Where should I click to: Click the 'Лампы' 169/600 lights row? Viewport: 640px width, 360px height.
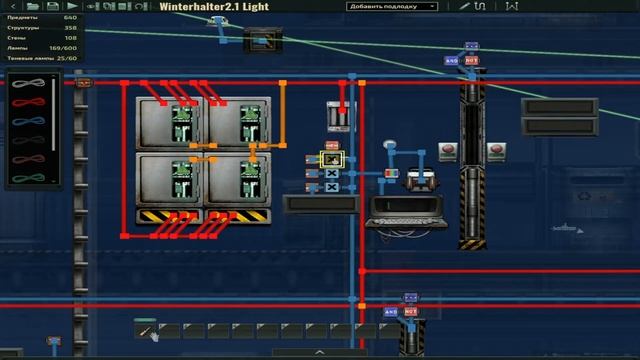[42, 48]
